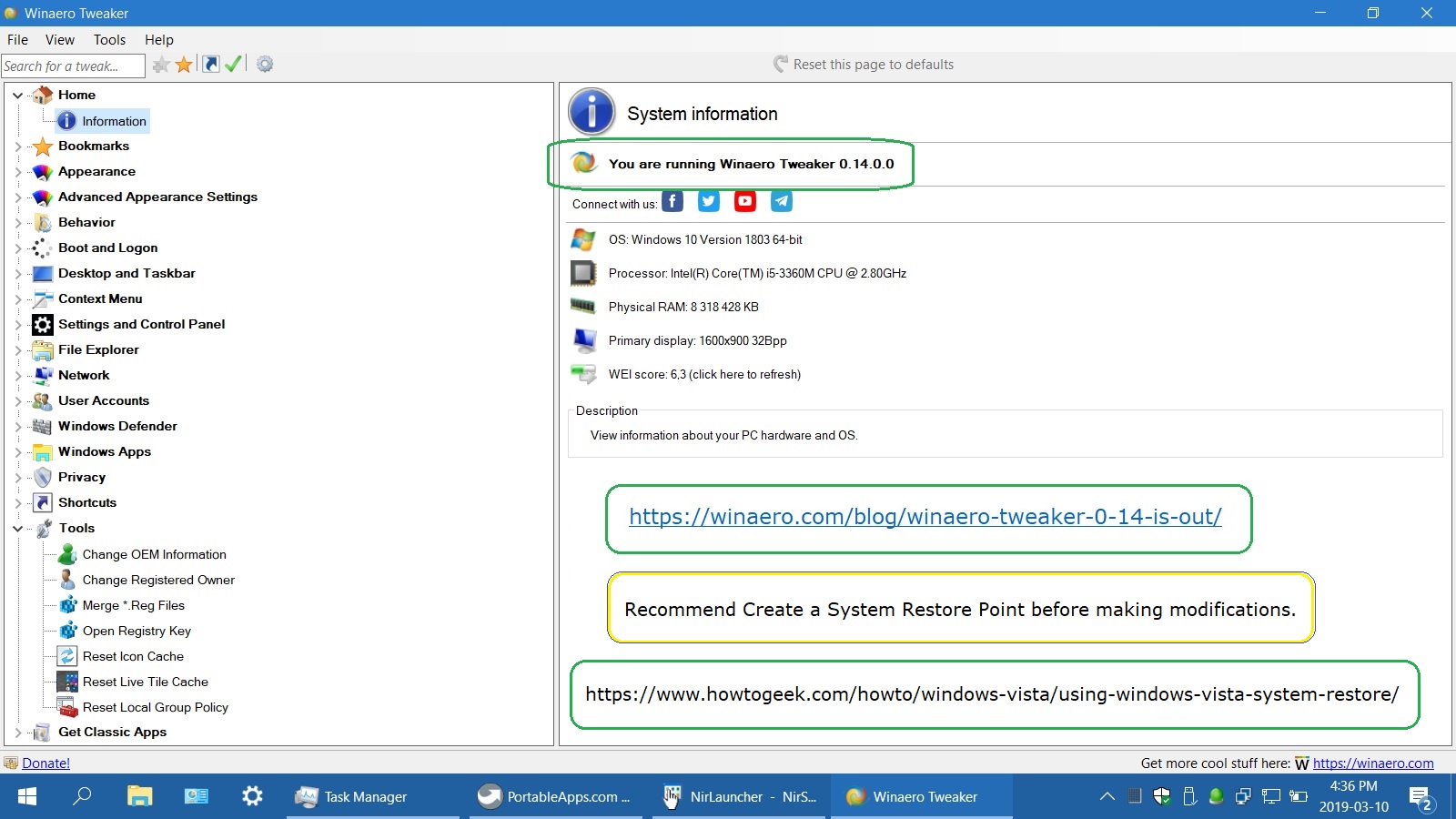This screenshot has width=1456, height=819.
Task: Select the Network category
Action: point(84,375)
